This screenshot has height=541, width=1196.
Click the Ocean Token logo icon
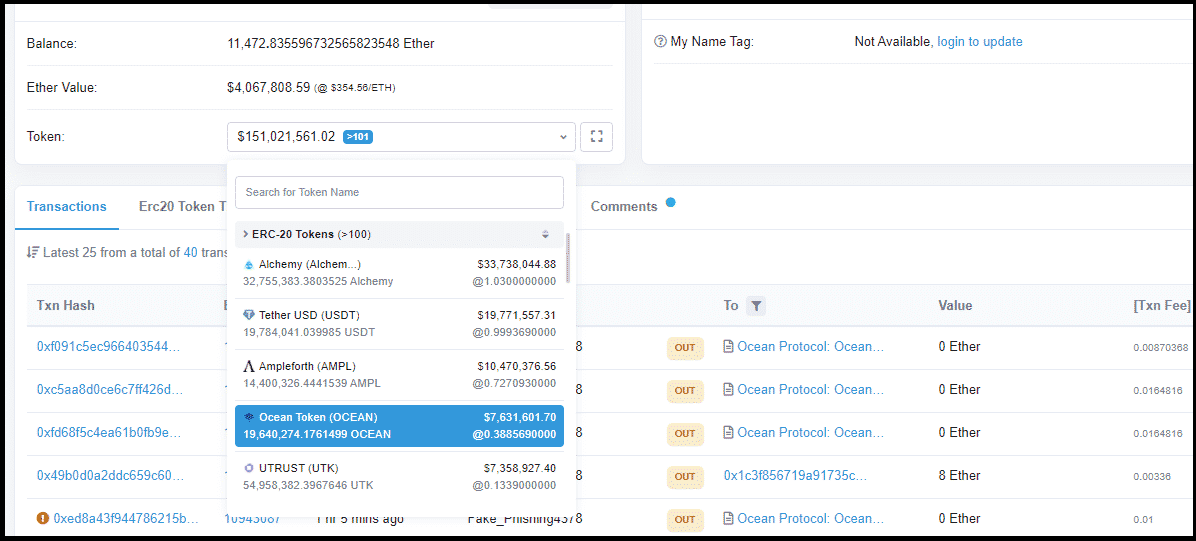pyautogui.click(x=248, y=417)
